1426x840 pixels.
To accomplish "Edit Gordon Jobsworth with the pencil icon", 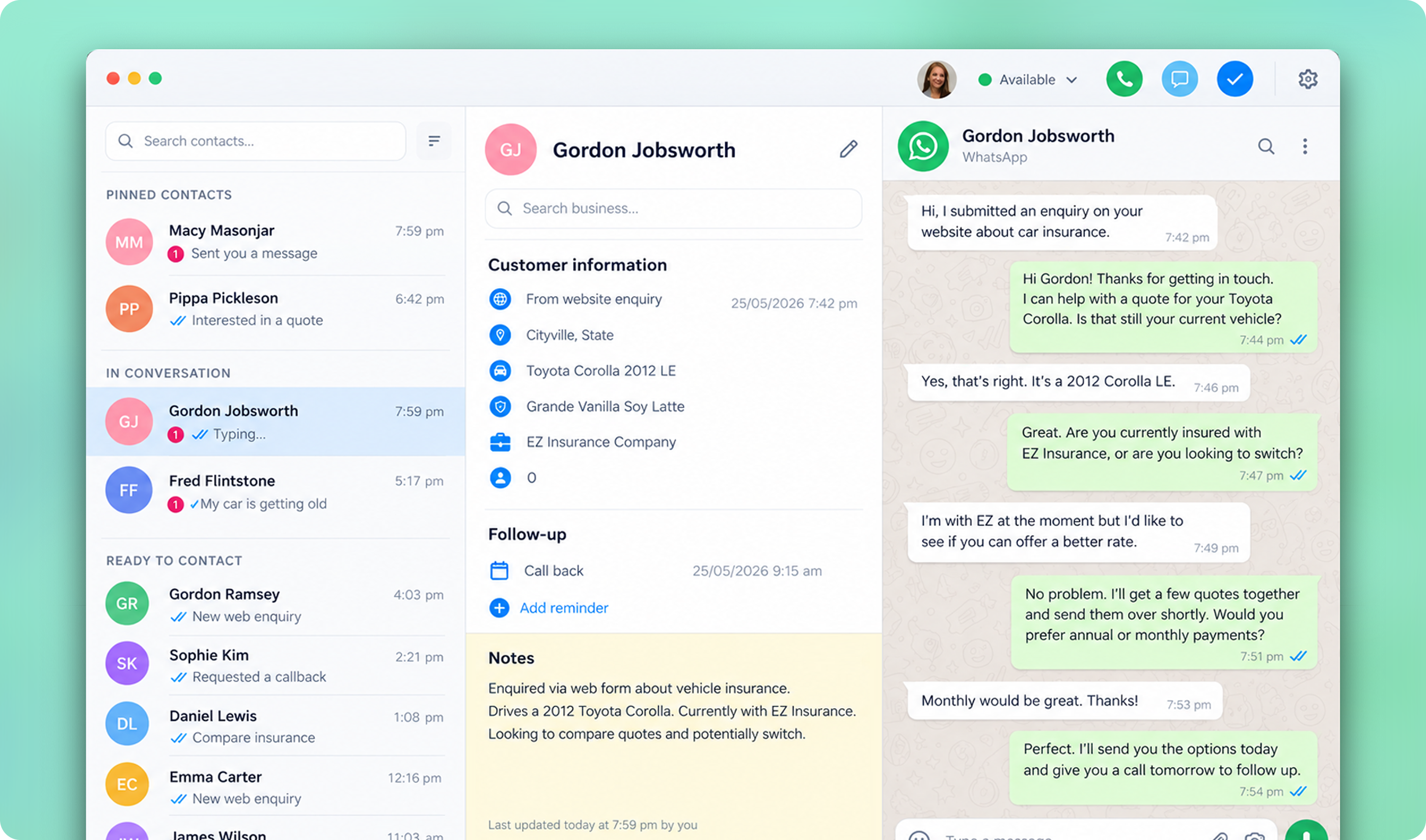I will [848, 150].
